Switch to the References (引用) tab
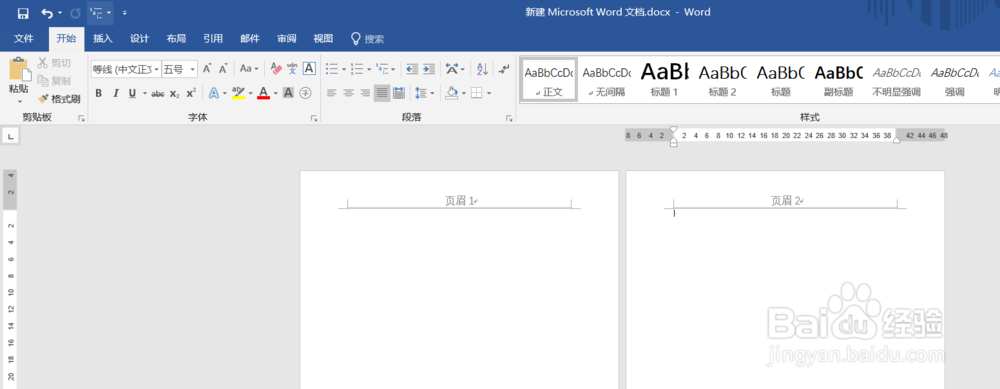Screen dimensions: 1000x389 pyautogui.click(x=213, y=39)
